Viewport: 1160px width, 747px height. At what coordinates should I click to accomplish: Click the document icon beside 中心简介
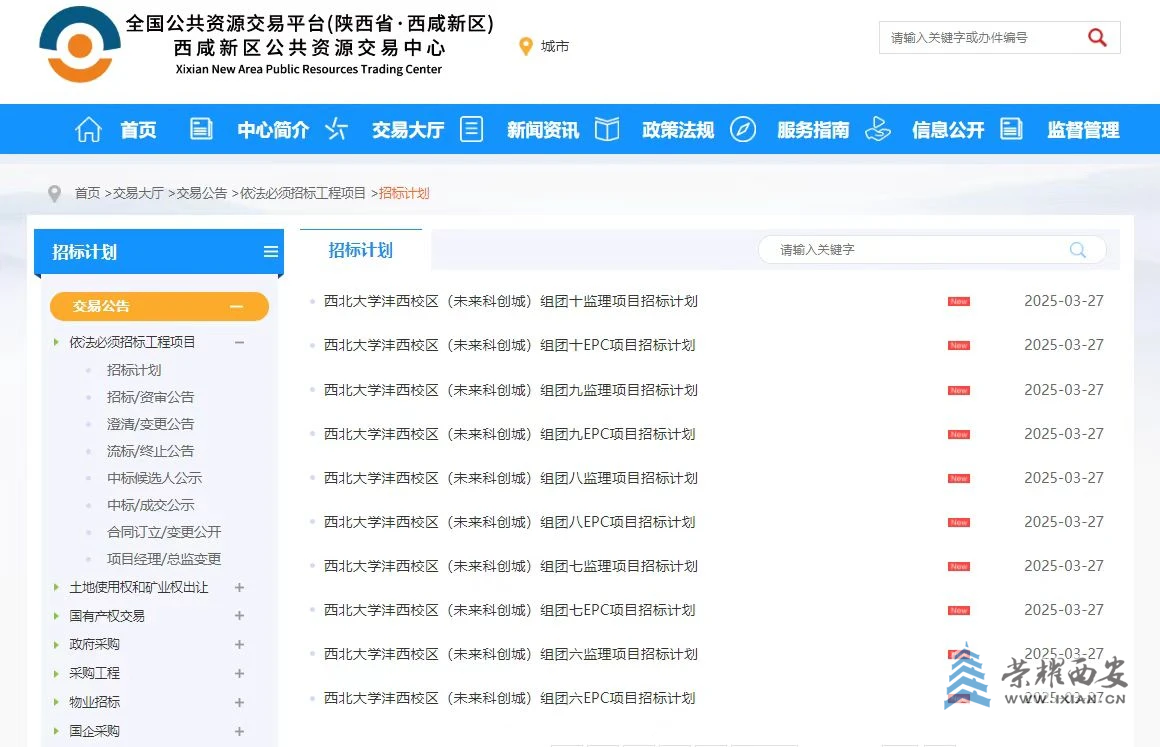click(201, 129)
